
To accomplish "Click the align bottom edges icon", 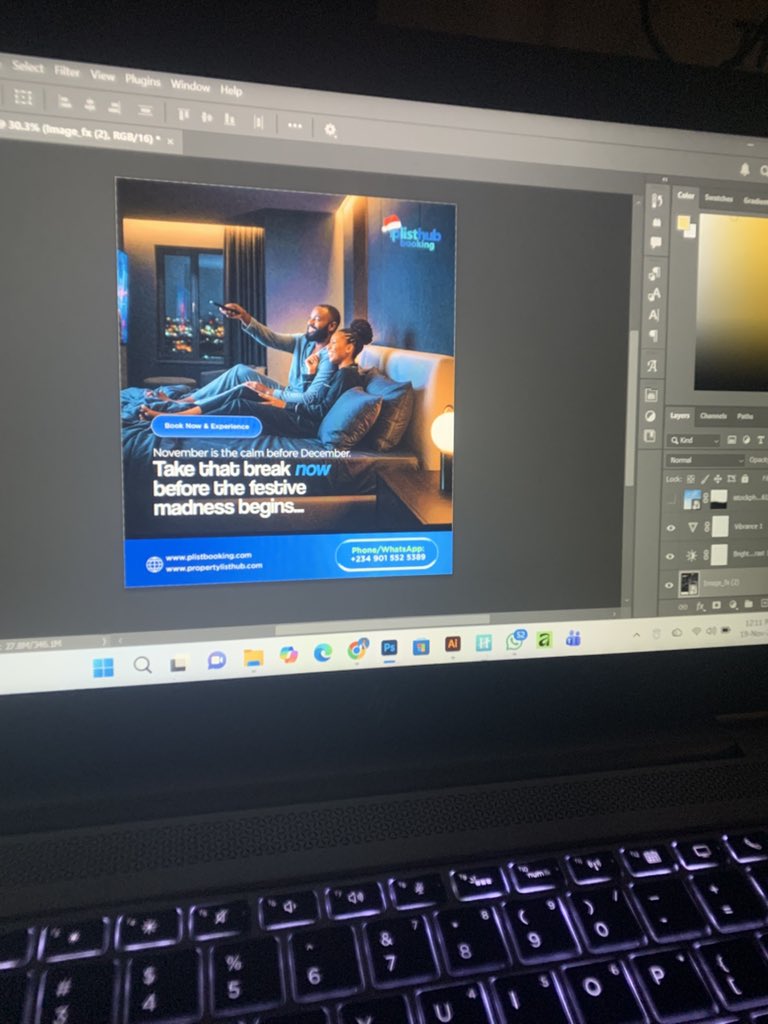I will pos(229,119).
